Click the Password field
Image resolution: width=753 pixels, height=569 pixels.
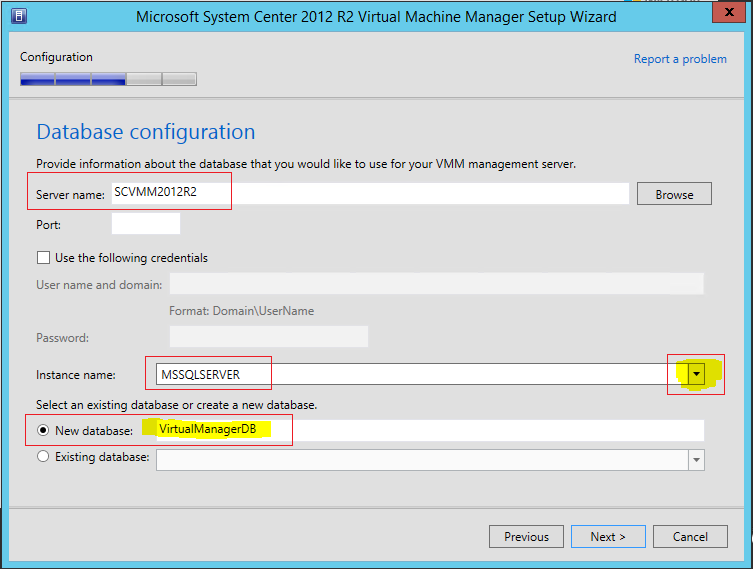point(269,337)
